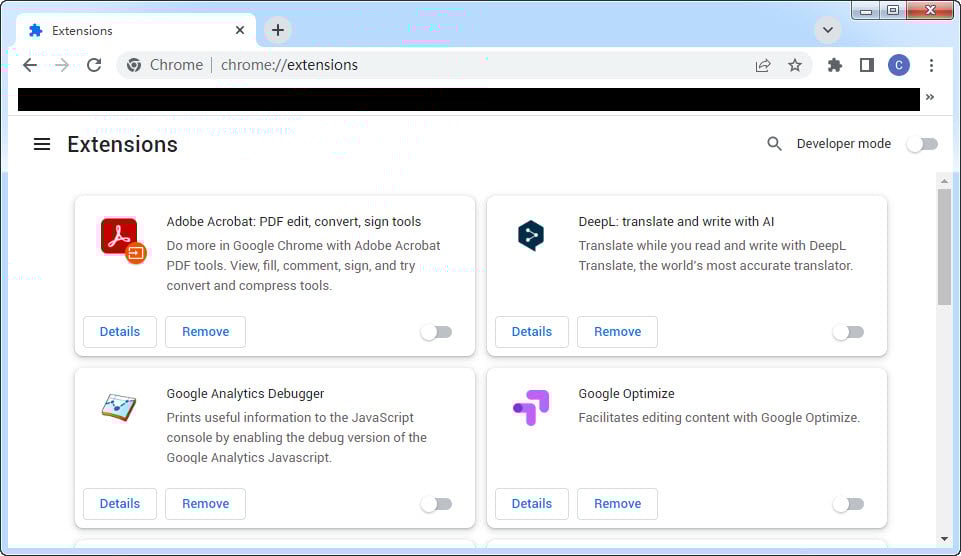Open Details for Google Analytics Debugger
Image resolution: width=961 pixels, height=556 pixels.
(120, 504)
